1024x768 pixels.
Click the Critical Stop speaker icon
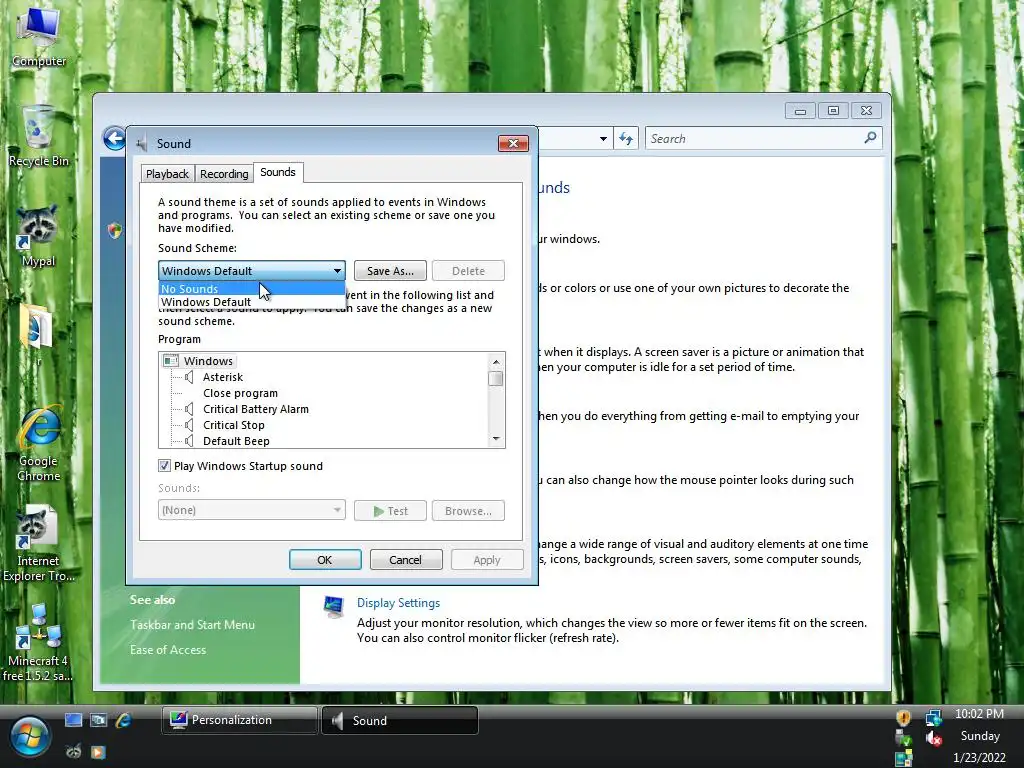tap(189, 425)
